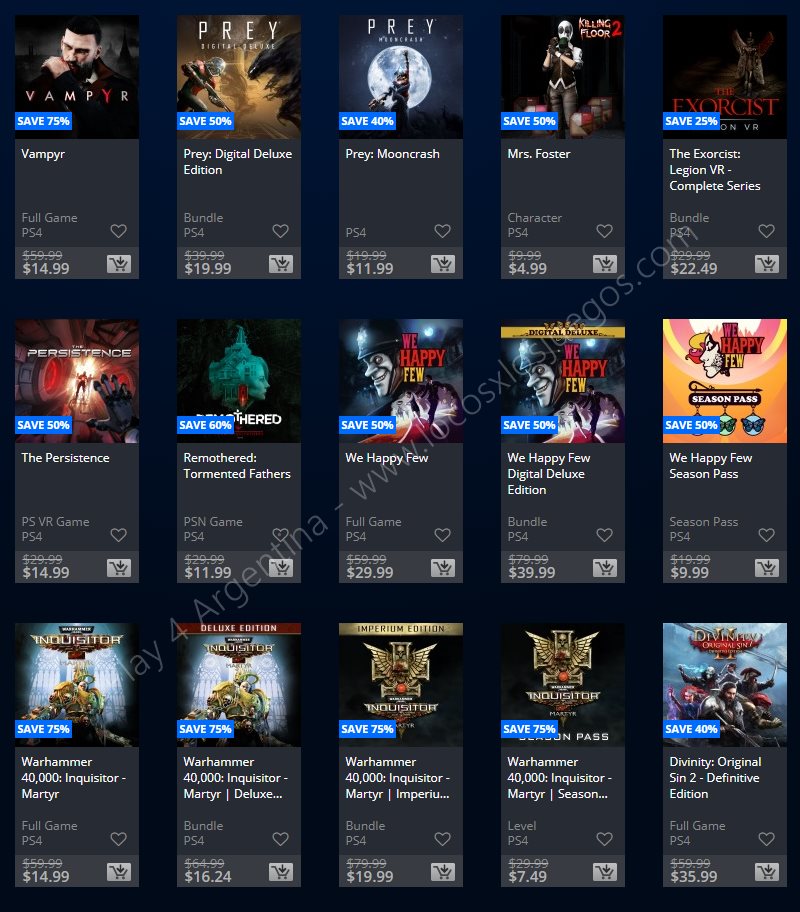Open Remothered: Tormented Fathers title link

[237, 466]
